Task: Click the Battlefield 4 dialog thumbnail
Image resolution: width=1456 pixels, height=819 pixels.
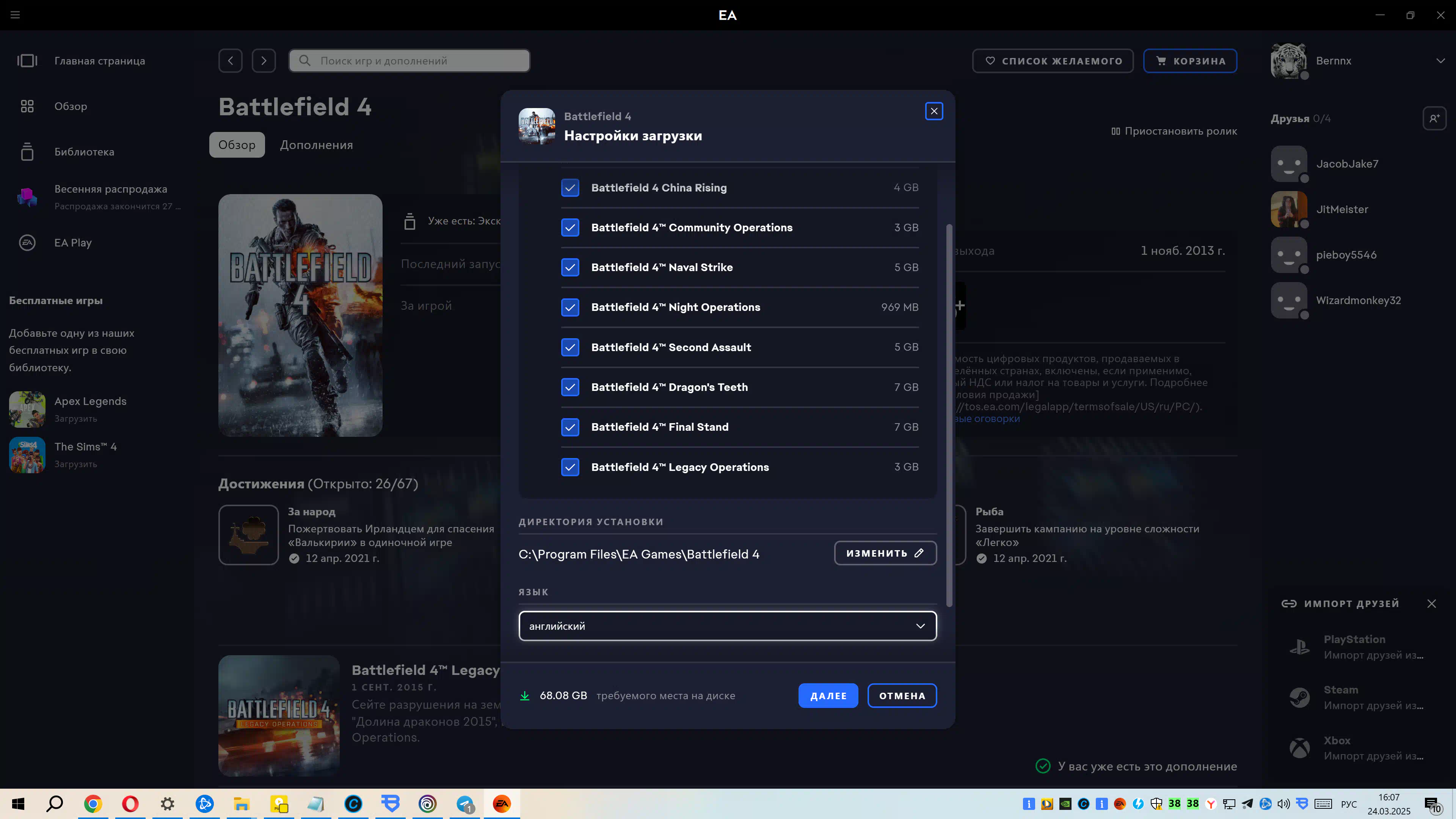Action: point(537,126)
